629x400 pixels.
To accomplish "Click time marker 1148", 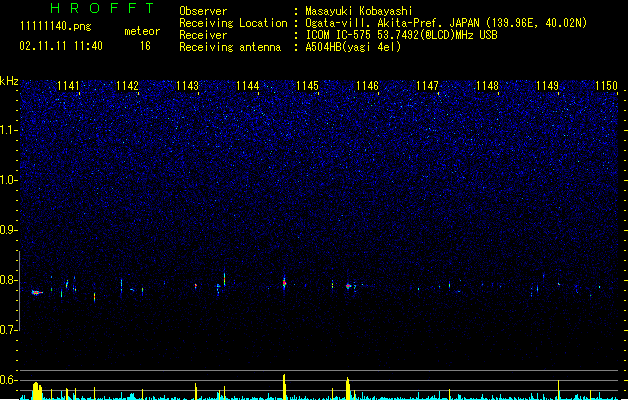I will 487,86.
